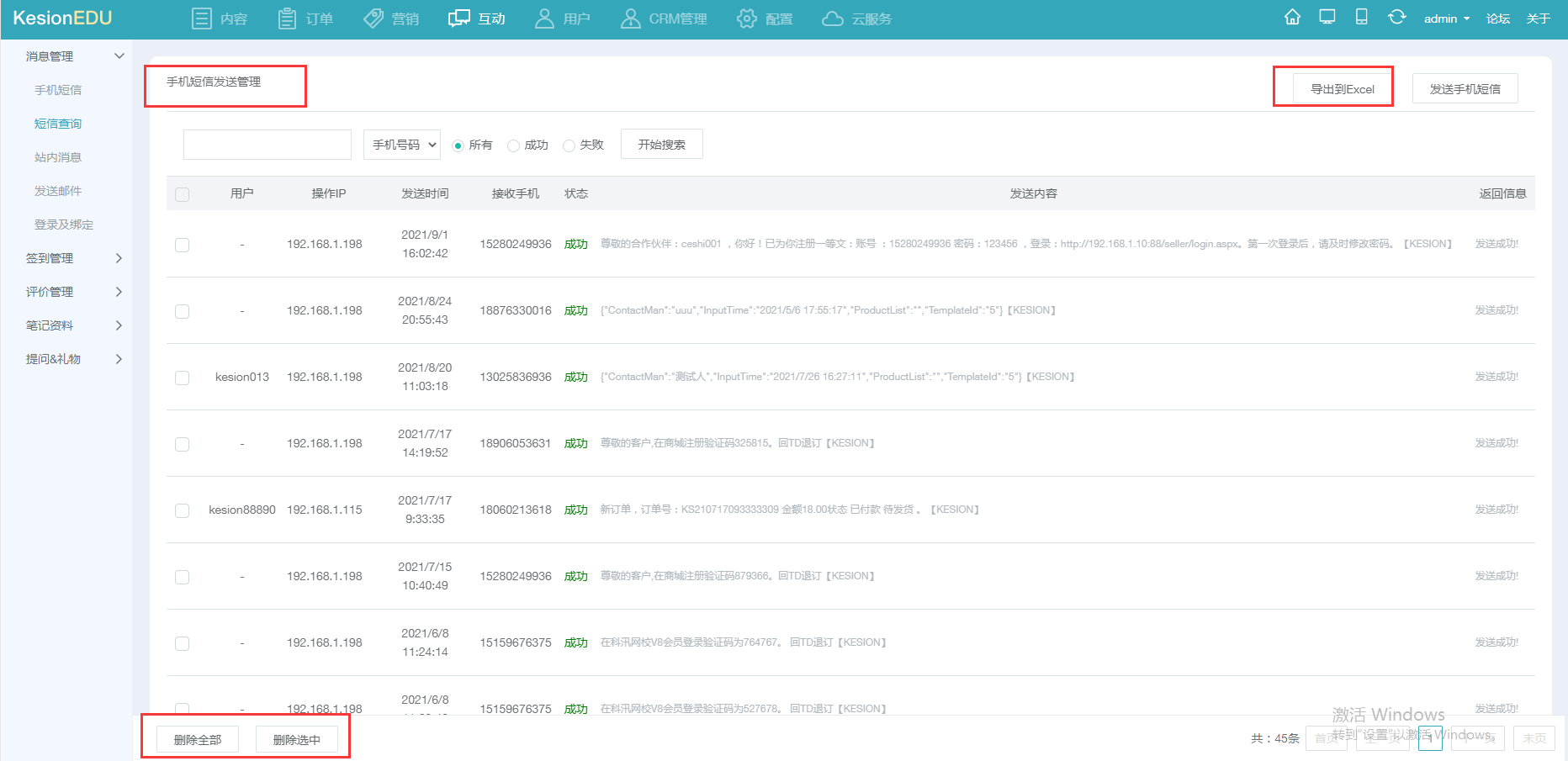
Task: Select the 成功 status radio button
Action: [x=514, y=145]
